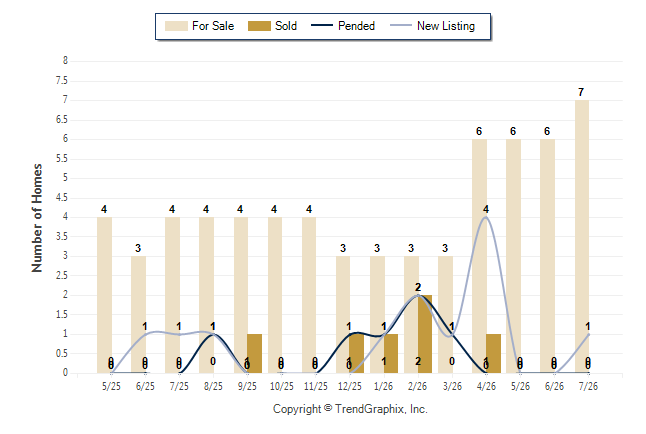The width and height of the screenshot is (646, 434).
Task: Click the 12/25 x-axis date label
Action: 350,386
